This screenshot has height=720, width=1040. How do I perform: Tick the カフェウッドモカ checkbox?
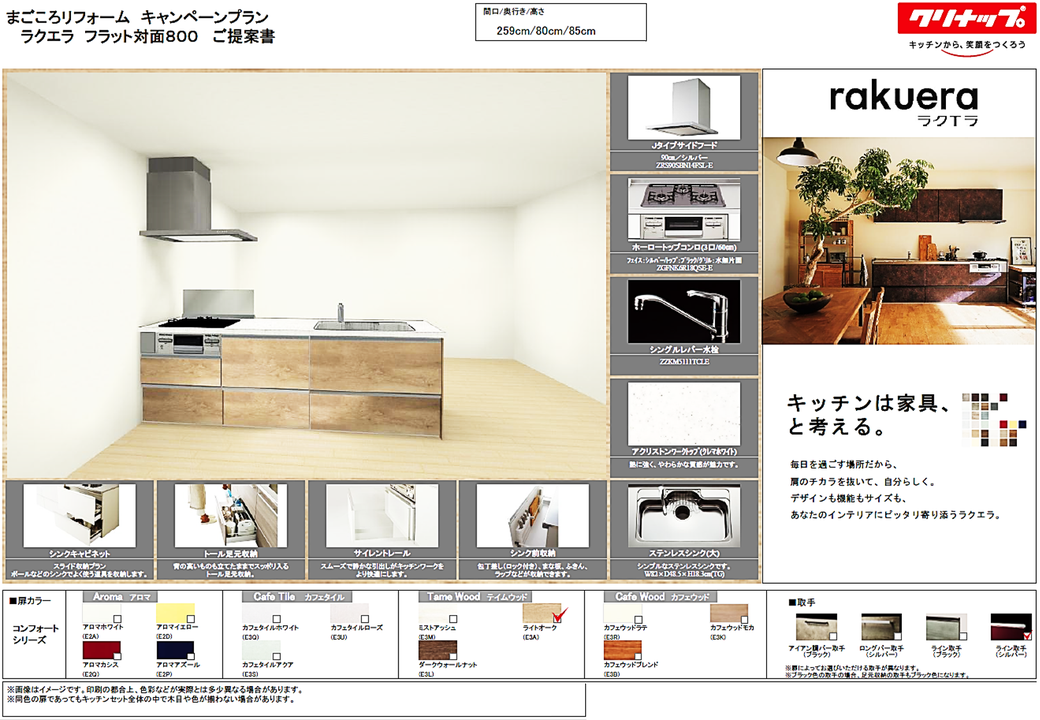click(x=744, y=619)
